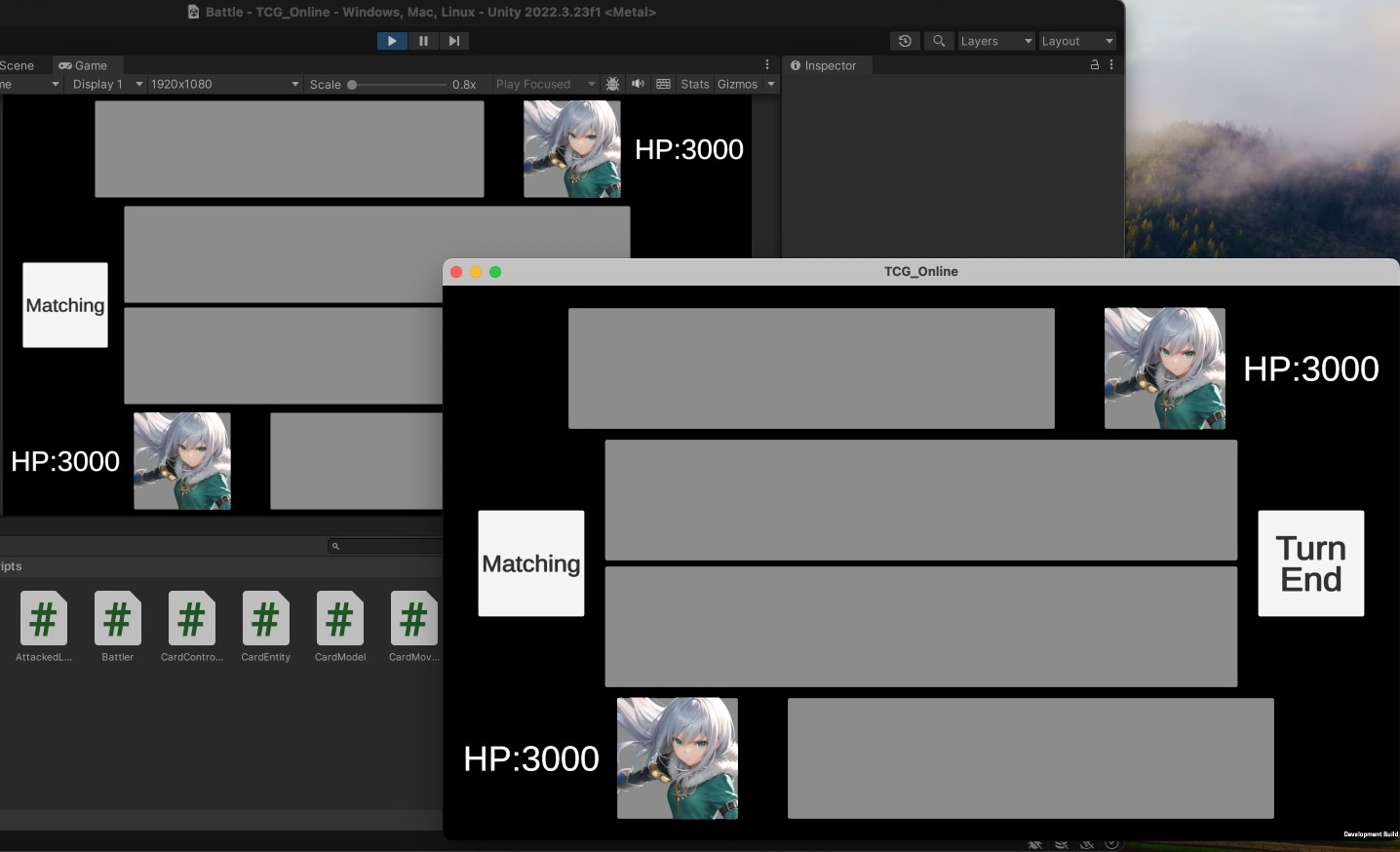Open the 1920x1080 resolution dropdown
This screenshot has height=852, width=1400.
[x=224, y=84]
